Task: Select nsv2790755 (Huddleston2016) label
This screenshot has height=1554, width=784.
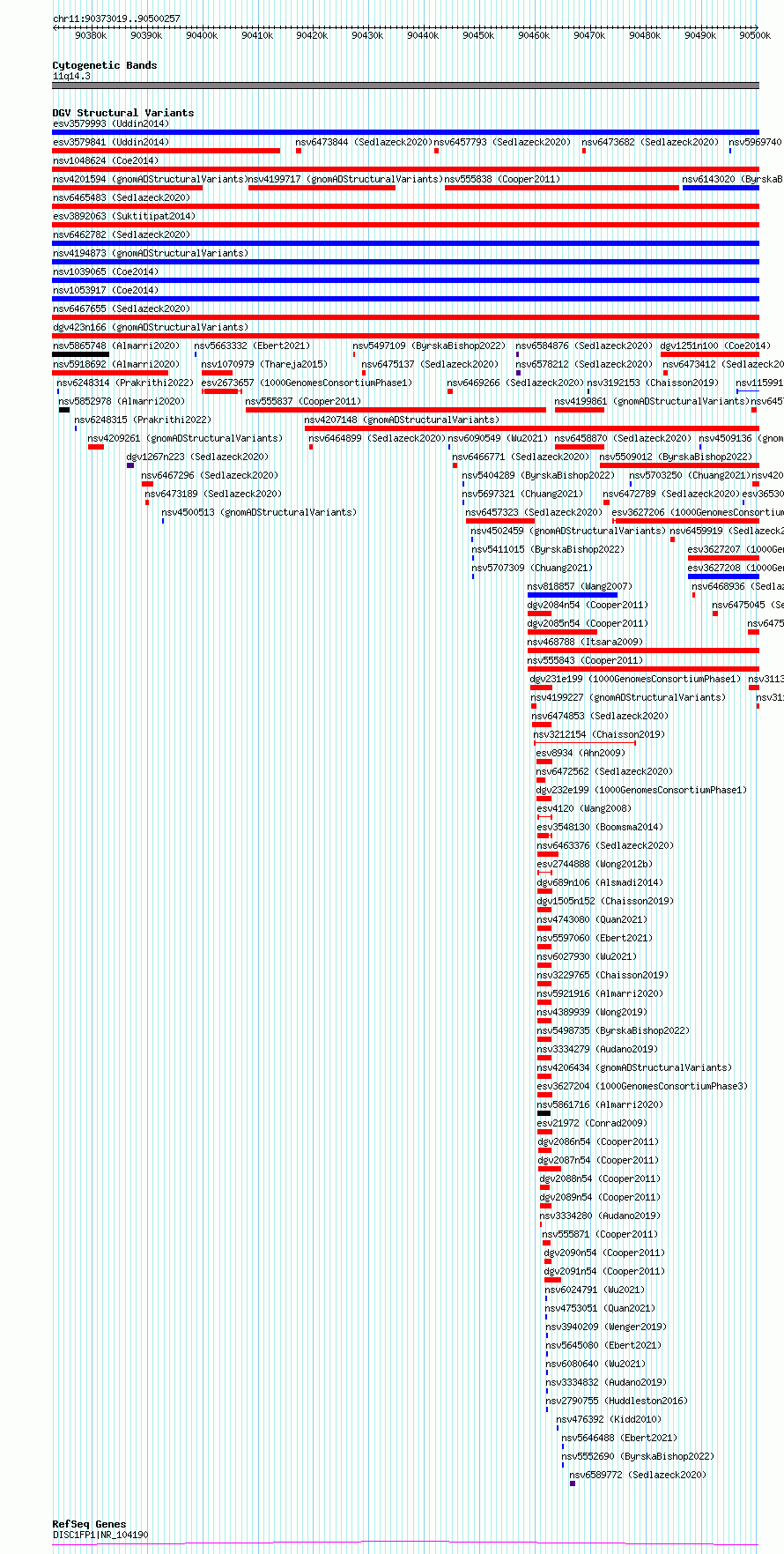Action: click(x=617, y=1401)
